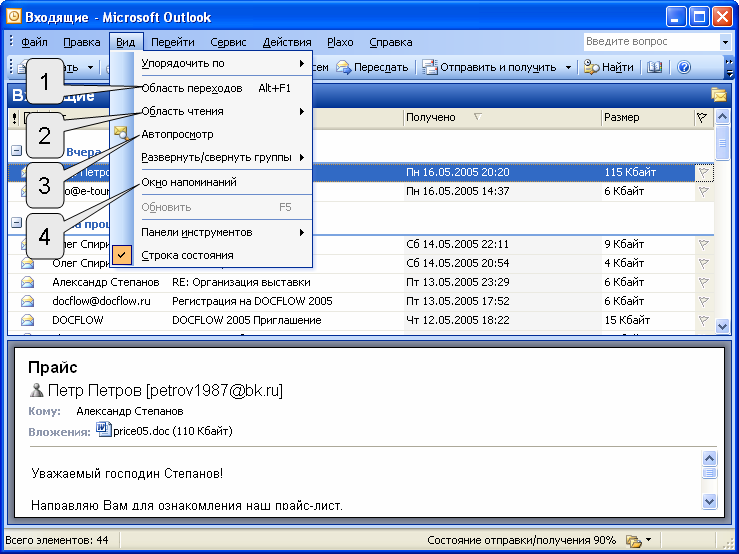Open the Правка menu
The width and height of the screenshot is (739, 554).
[82, 42]
